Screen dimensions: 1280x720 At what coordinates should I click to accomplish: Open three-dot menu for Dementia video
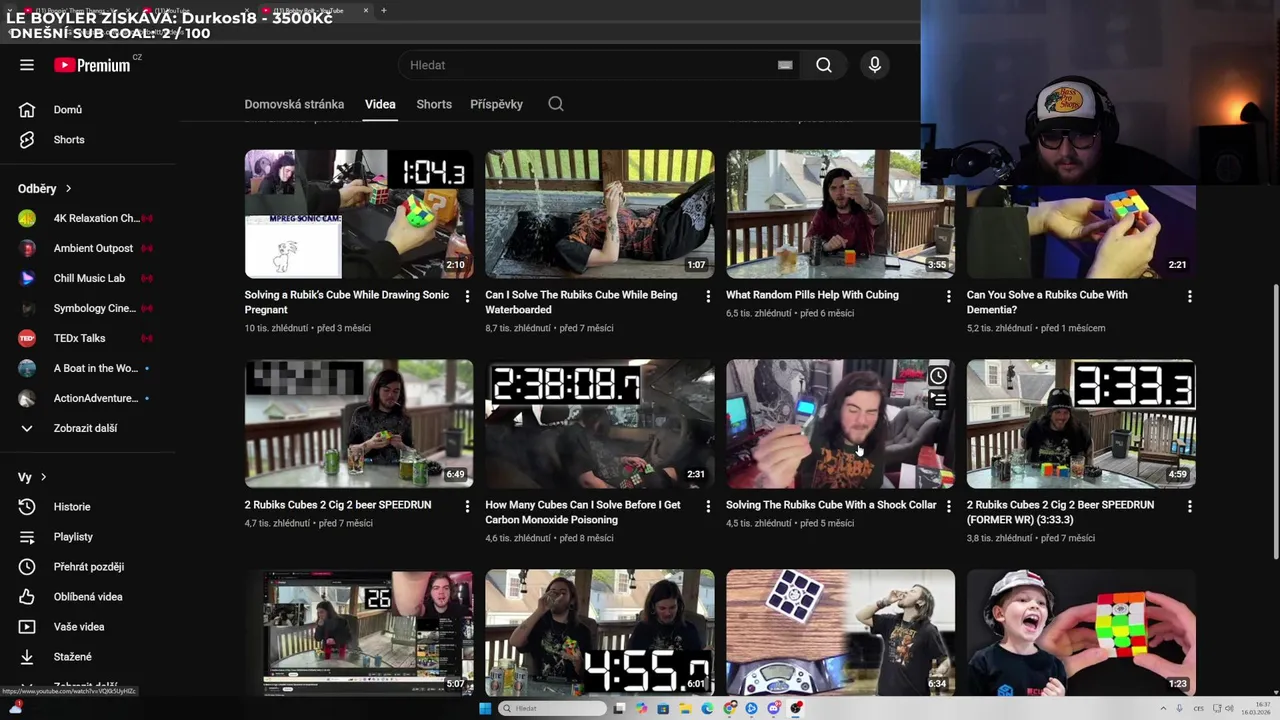pos(1190,296)
